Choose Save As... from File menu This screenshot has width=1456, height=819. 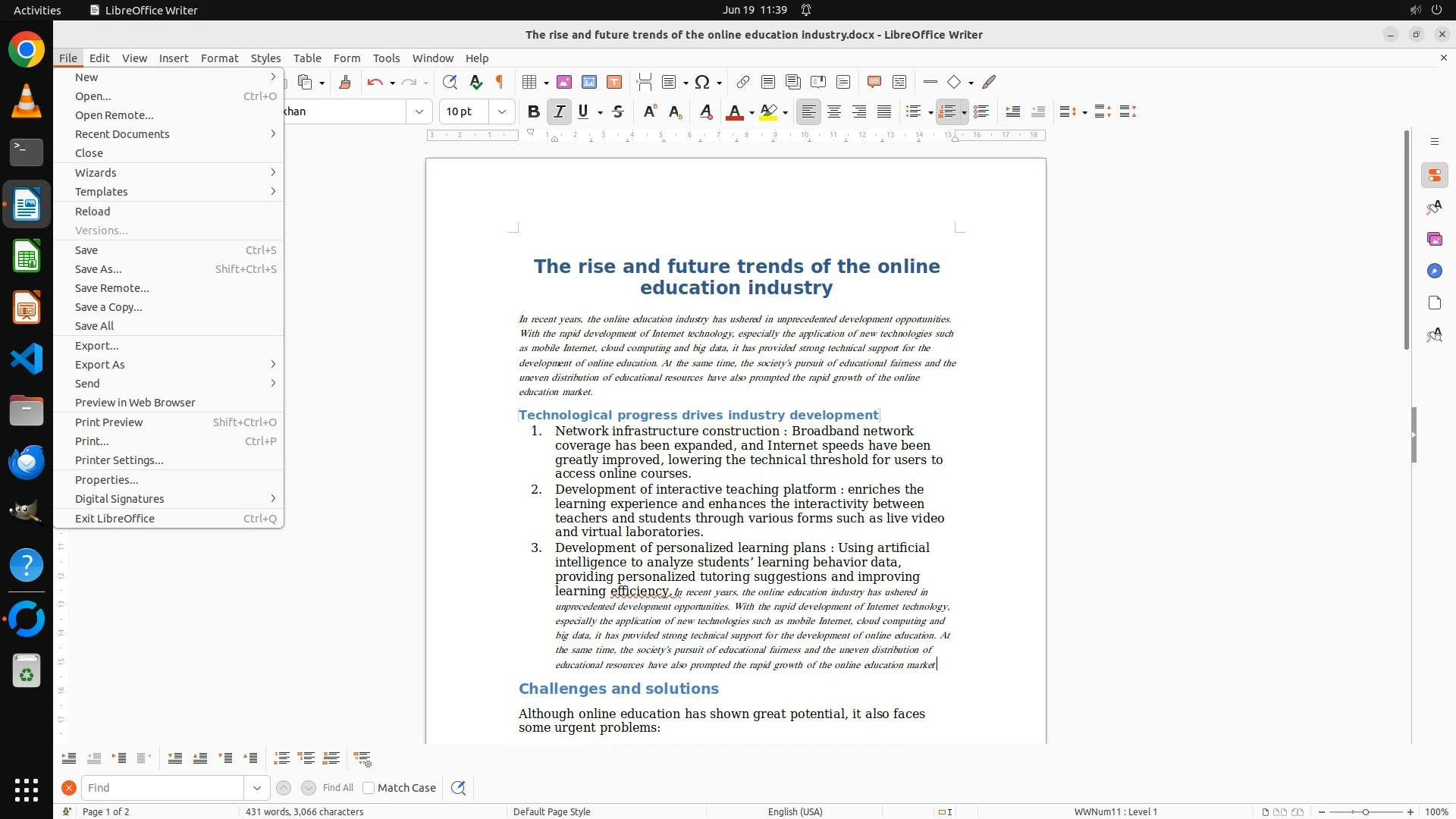(99, 269)
